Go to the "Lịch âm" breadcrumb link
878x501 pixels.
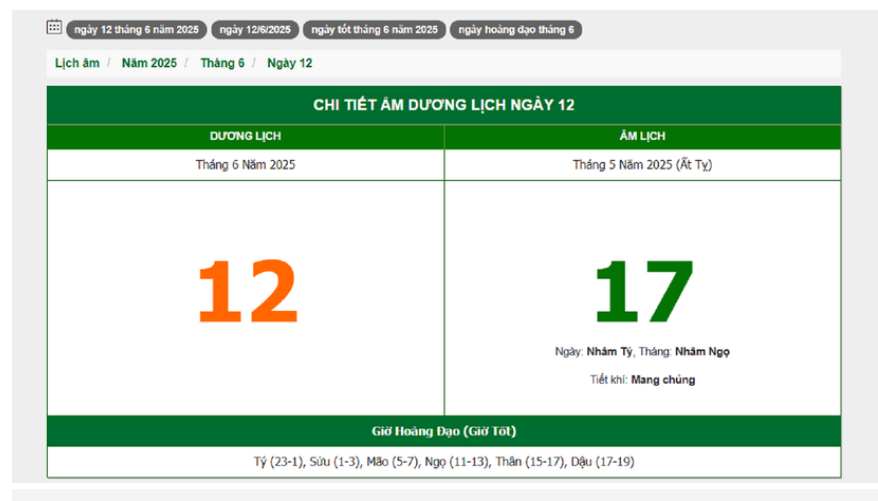point(77,63)
